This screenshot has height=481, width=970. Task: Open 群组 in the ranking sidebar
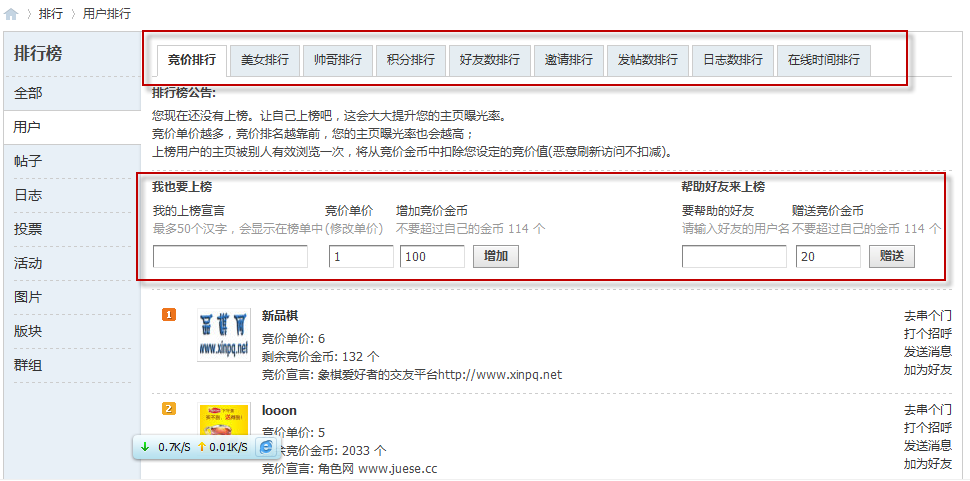28,365
